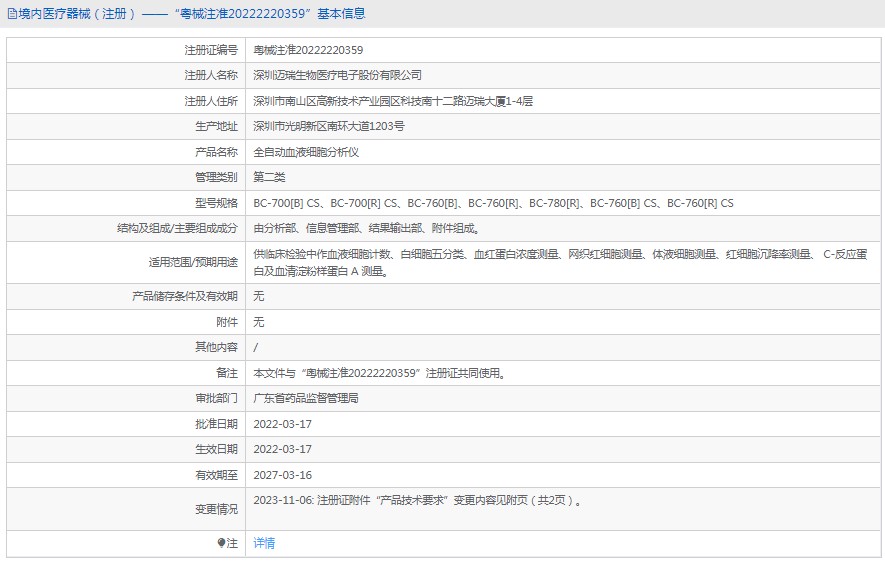This screenshot has height=564, width=885.
Task: Click the 注册证编号 label
Action: pos(211,50)
